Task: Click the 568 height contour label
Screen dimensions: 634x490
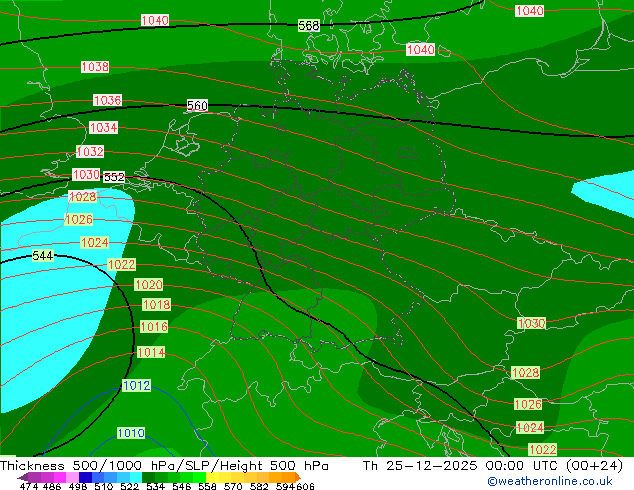Action: point(309,25)
